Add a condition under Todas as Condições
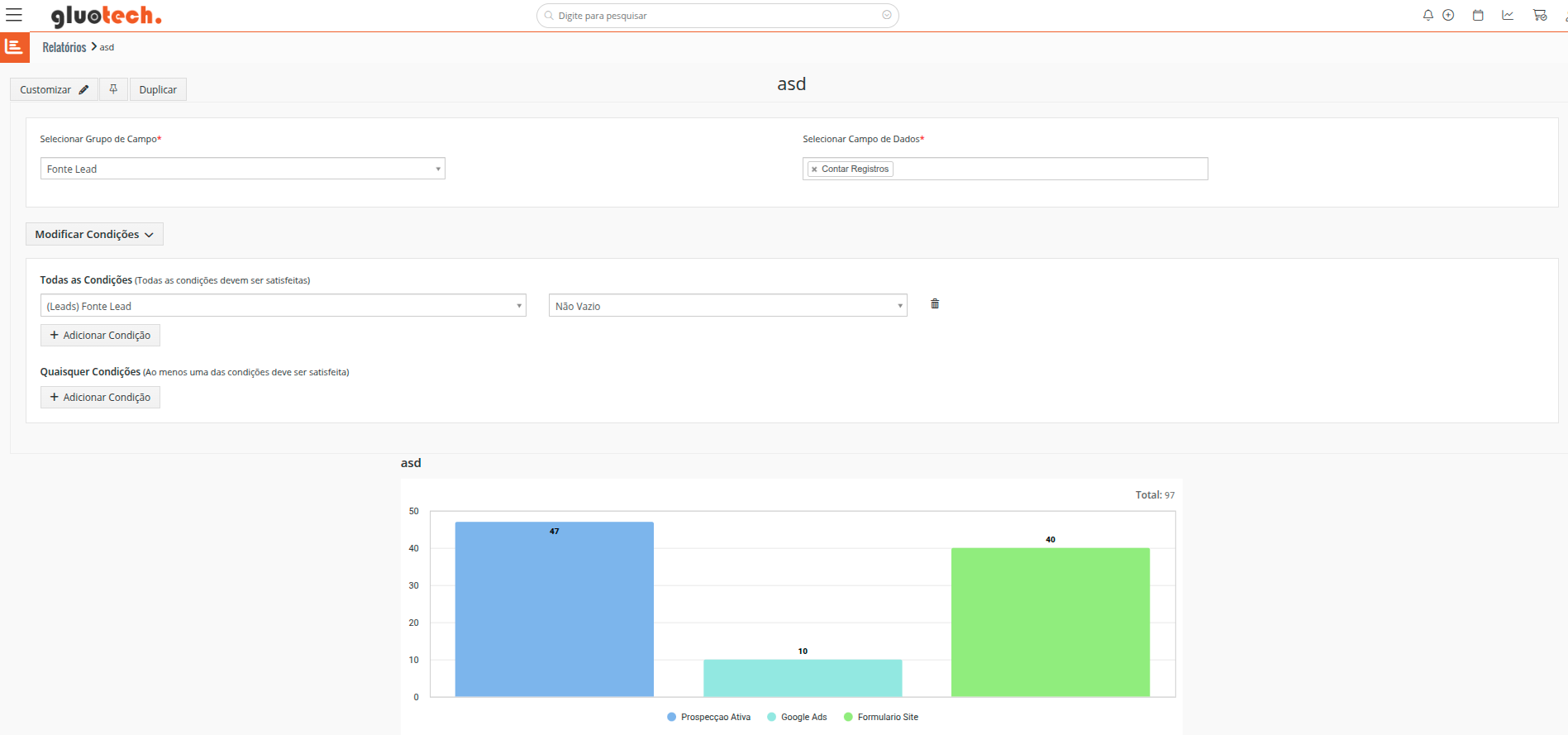The height and width of the screenshot is (735, 1568). point(100,335)
